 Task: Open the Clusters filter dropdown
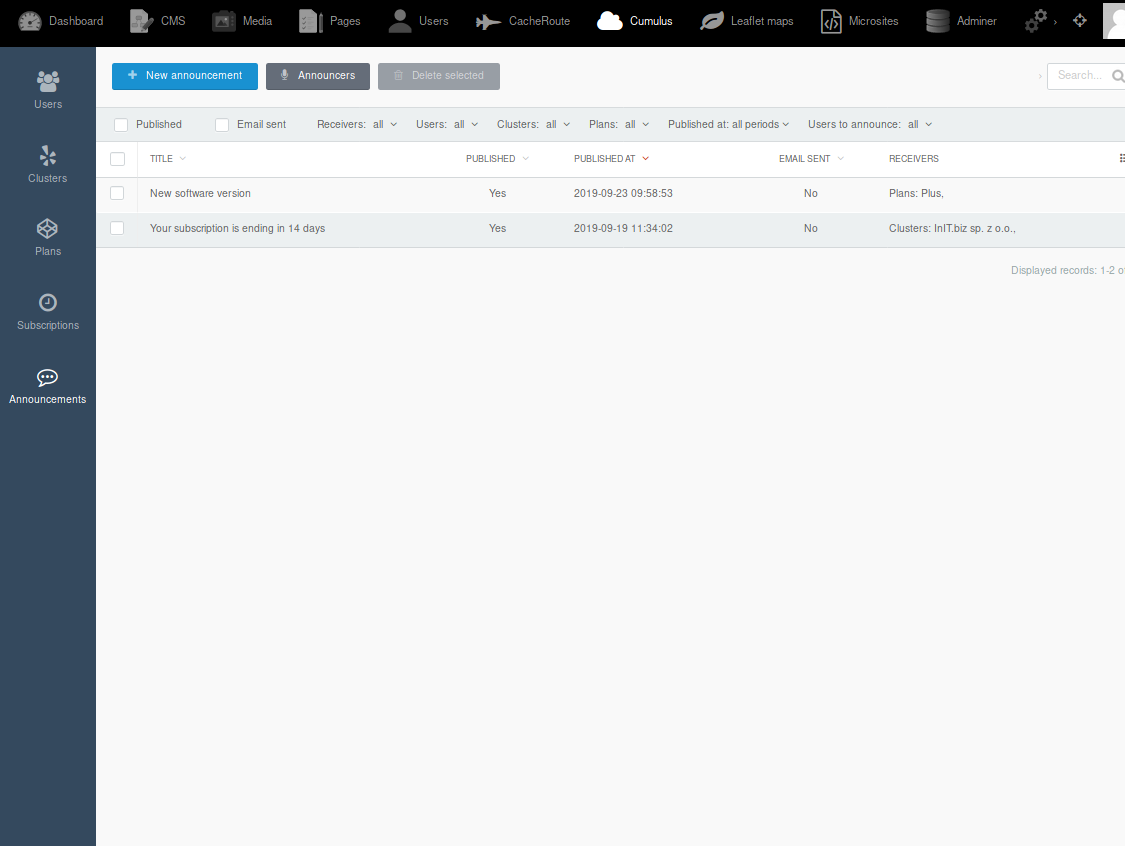[533, 124]
